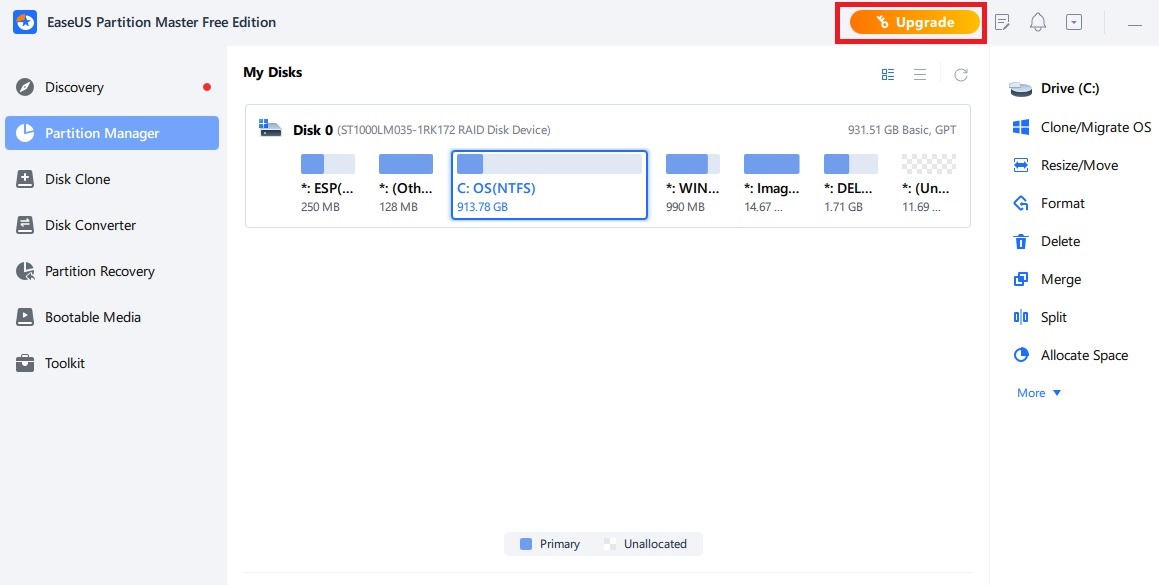Select the C: OS(NTFS) partition
1159x585 pixels.
pos(549,185)
